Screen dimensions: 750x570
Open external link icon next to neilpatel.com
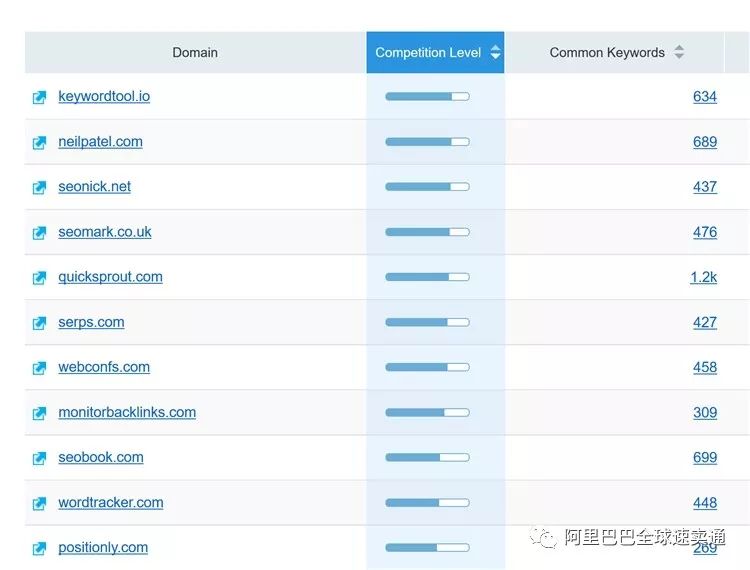39,143
